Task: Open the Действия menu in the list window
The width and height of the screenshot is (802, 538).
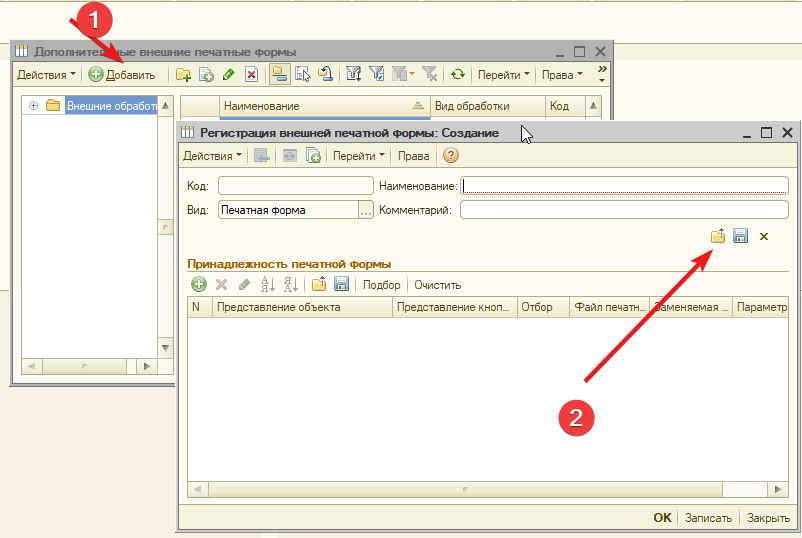Action: click(47, 75)
